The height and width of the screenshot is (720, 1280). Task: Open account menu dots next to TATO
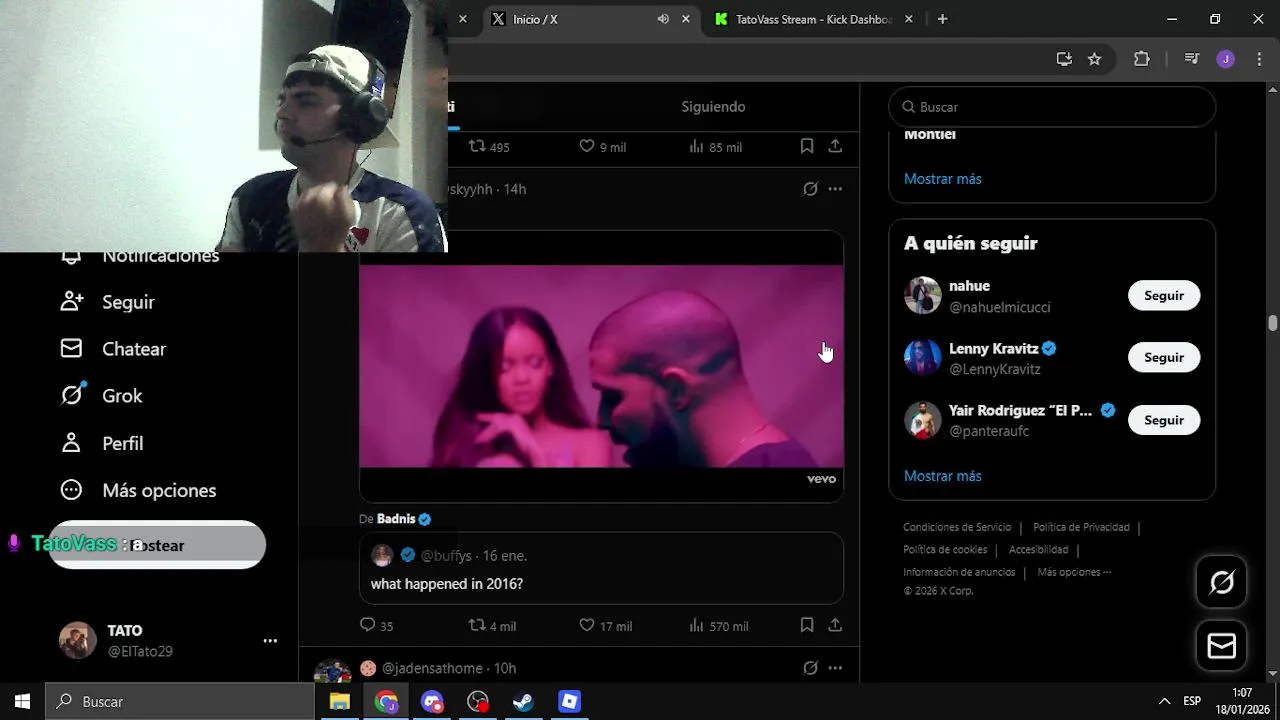pyautogui.click(x=270, y=641)
